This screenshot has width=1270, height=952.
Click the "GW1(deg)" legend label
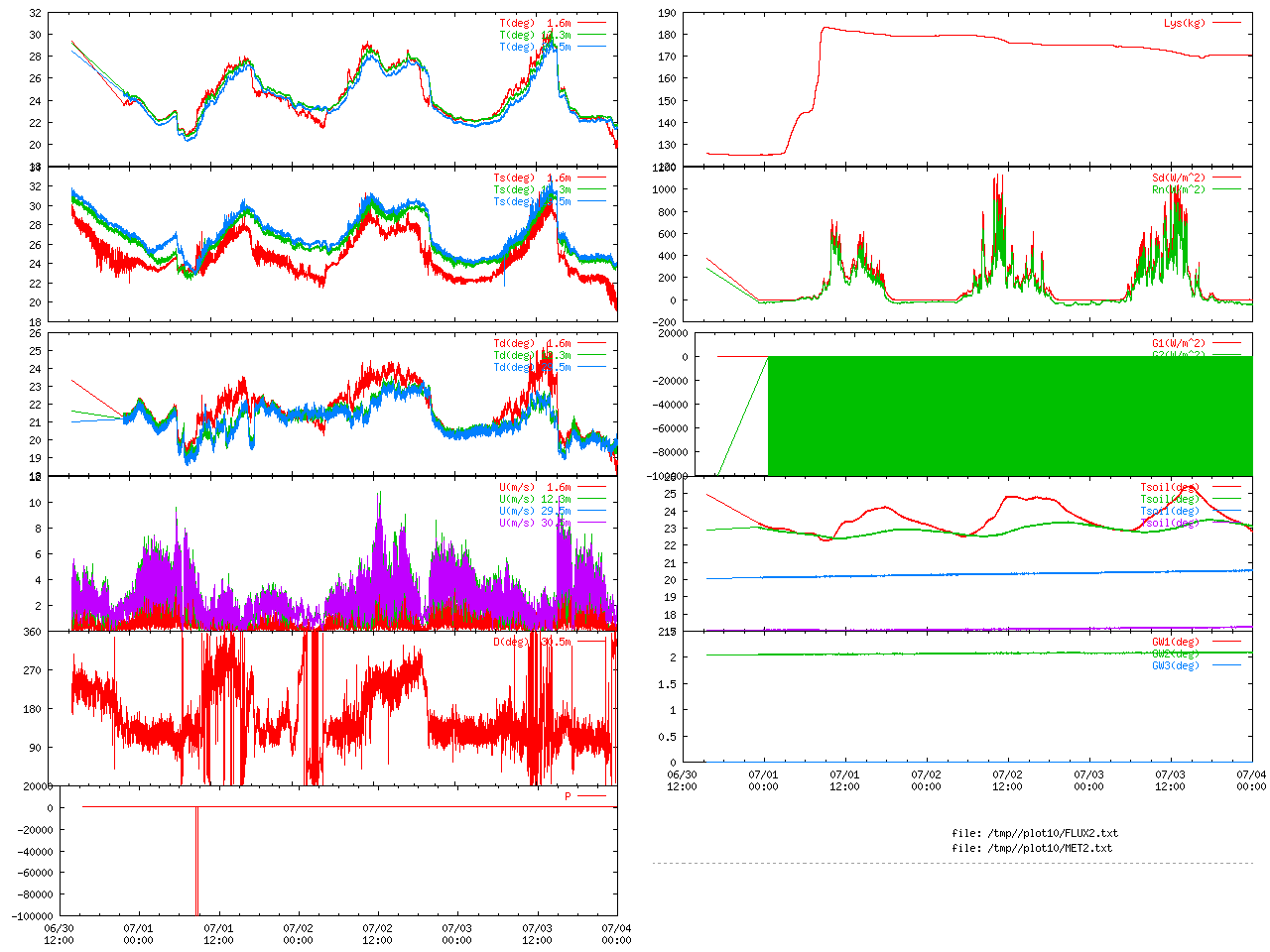coord(1176,642)
